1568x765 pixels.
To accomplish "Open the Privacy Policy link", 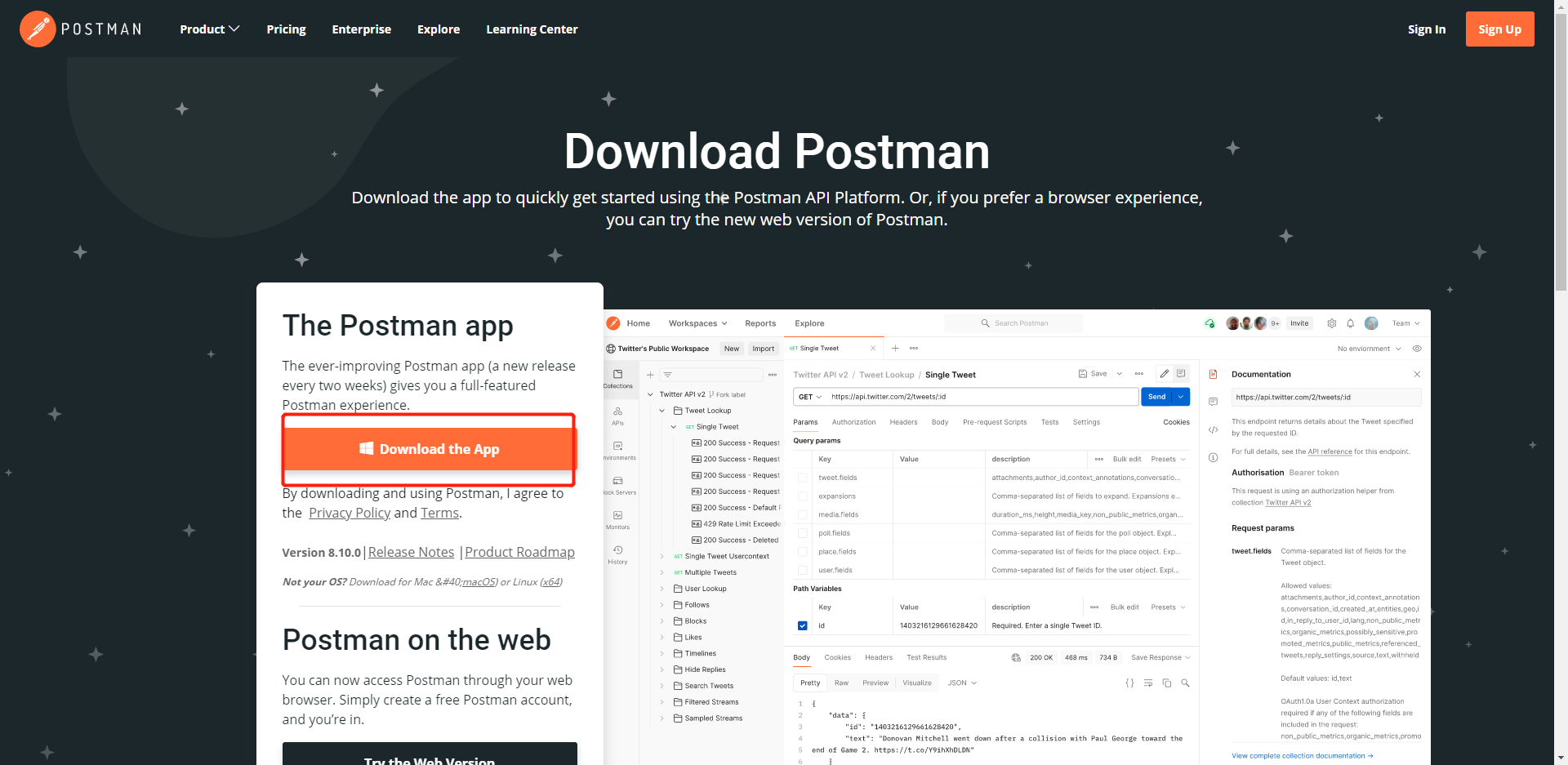I will tap(350, 513).
